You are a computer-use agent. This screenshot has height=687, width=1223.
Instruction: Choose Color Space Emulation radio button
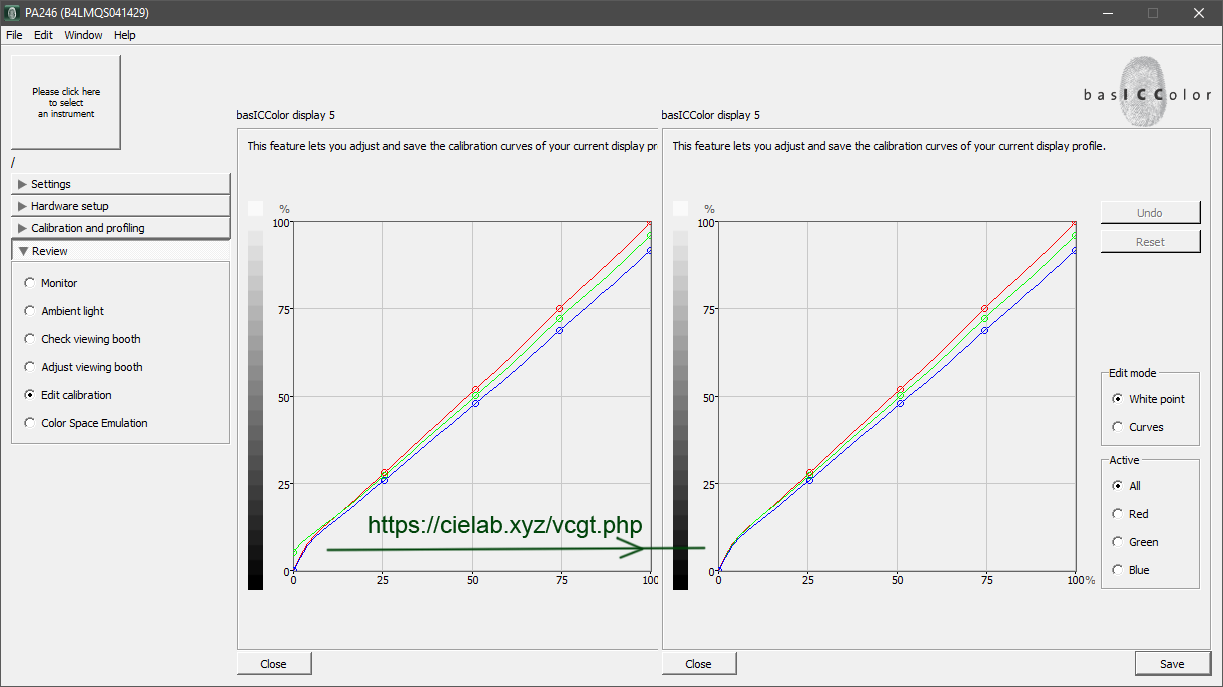point(30,423)
